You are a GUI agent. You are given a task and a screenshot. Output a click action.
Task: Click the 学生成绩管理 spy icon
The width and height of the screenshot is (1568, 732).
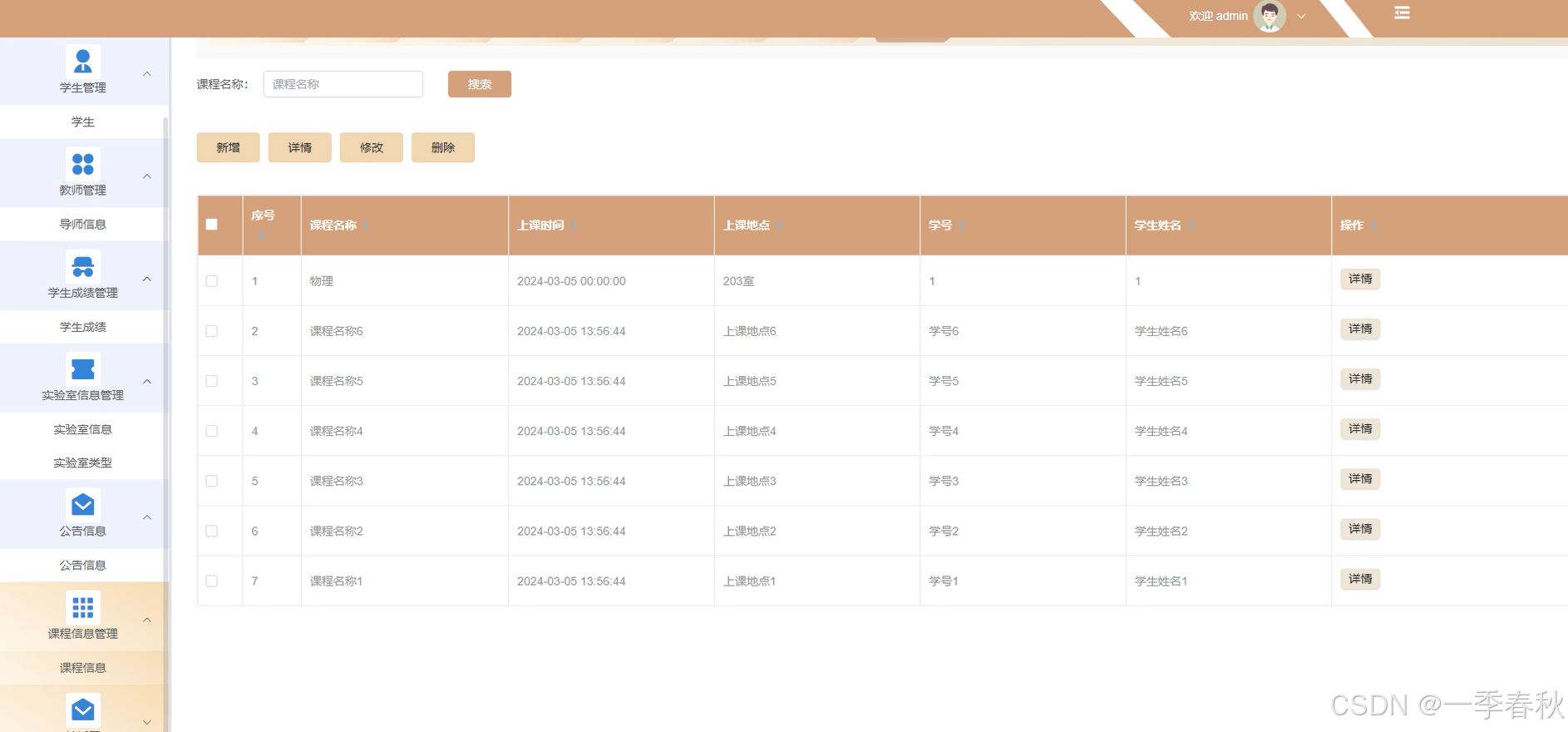[x=83, y=266]
